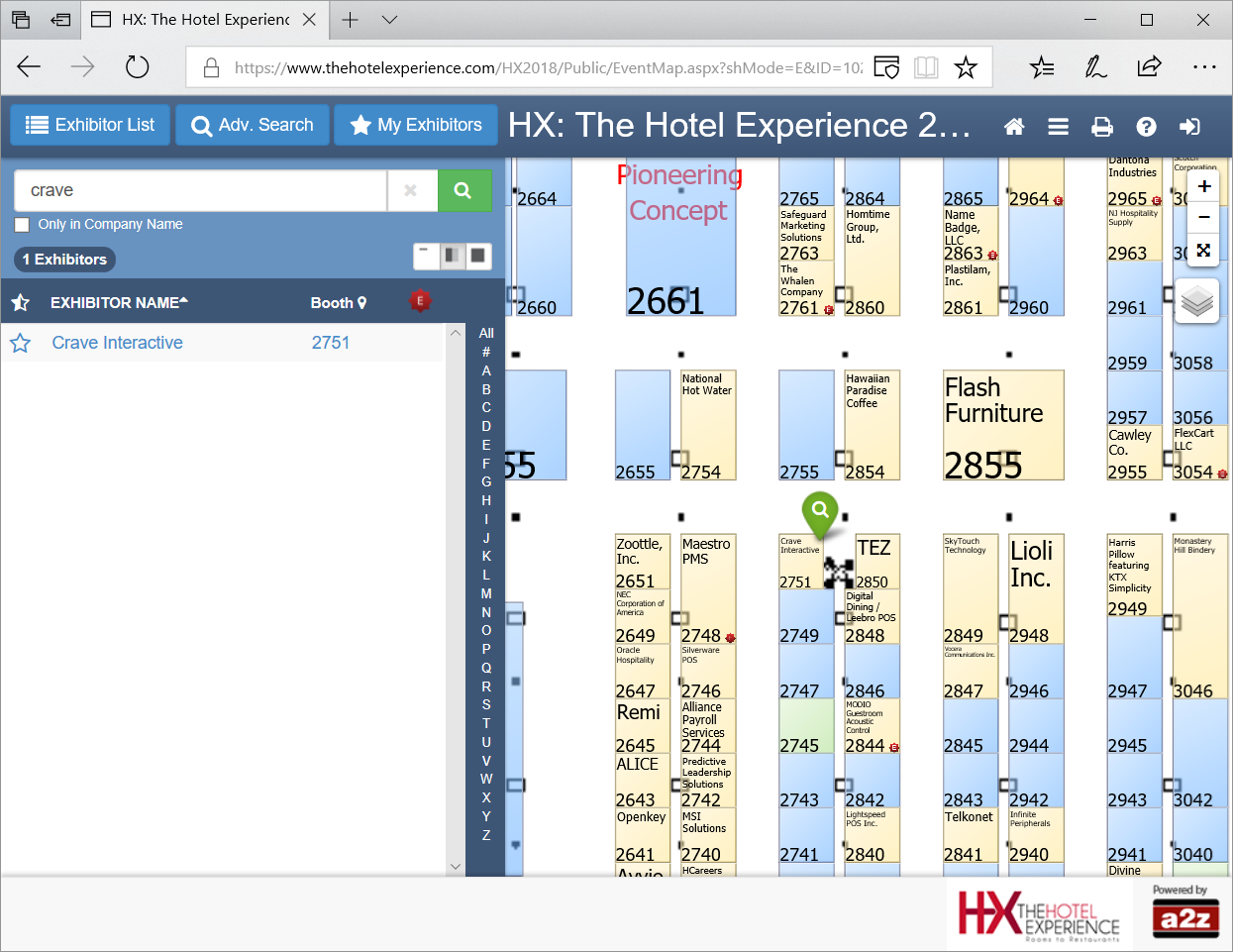The height and width of the screenshot is (952, 1233).
Task: Open browser reading view book icon
Action: click(926, 67)
